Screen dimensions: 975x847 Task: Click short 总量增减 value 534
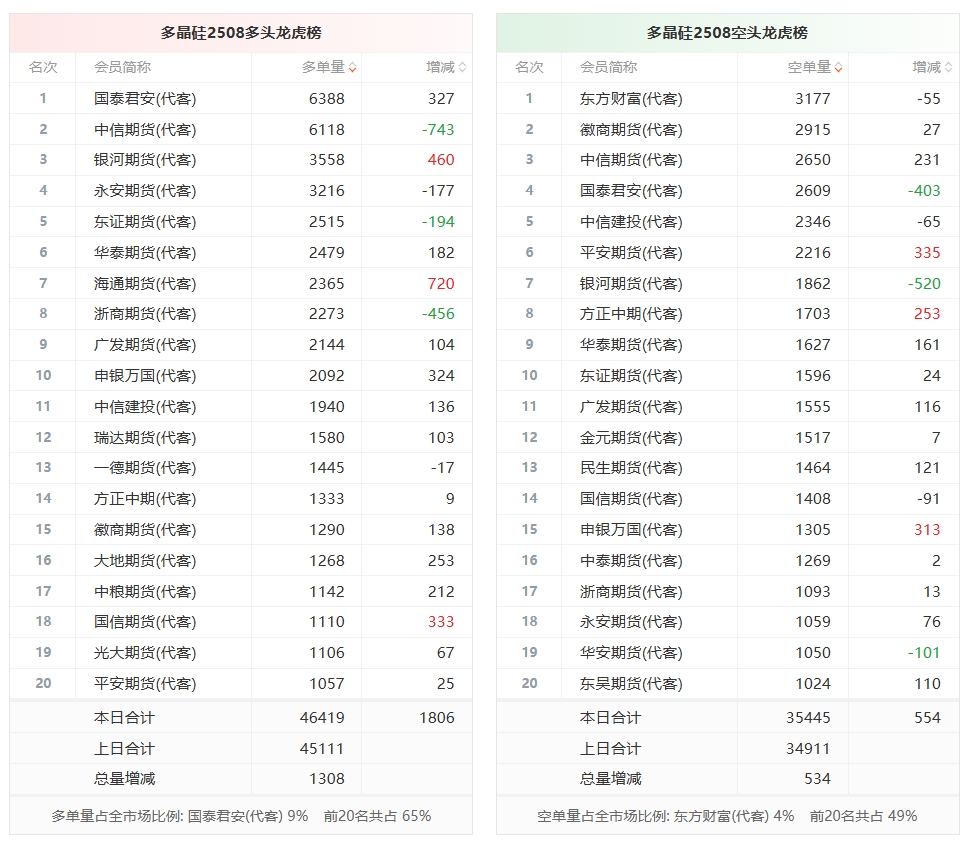point(817,779)
